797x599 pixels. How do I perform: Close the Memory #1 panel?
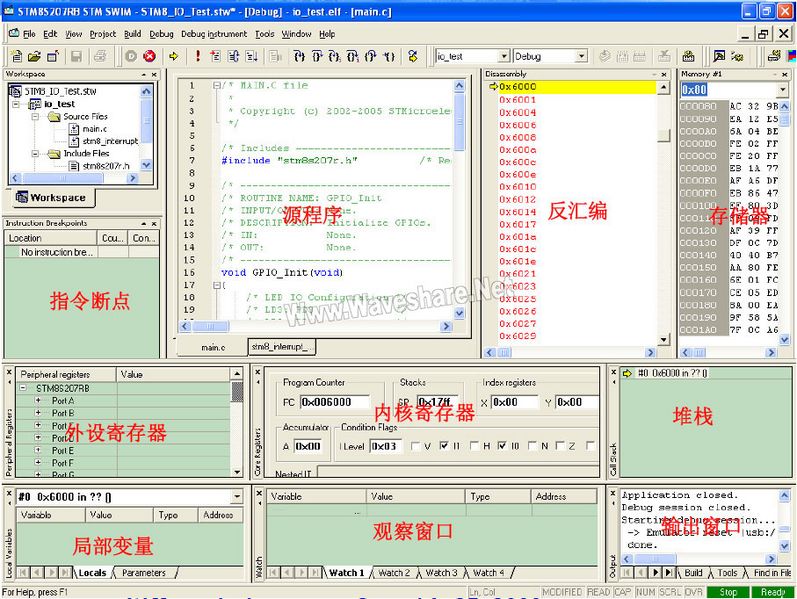pos(785,74)
